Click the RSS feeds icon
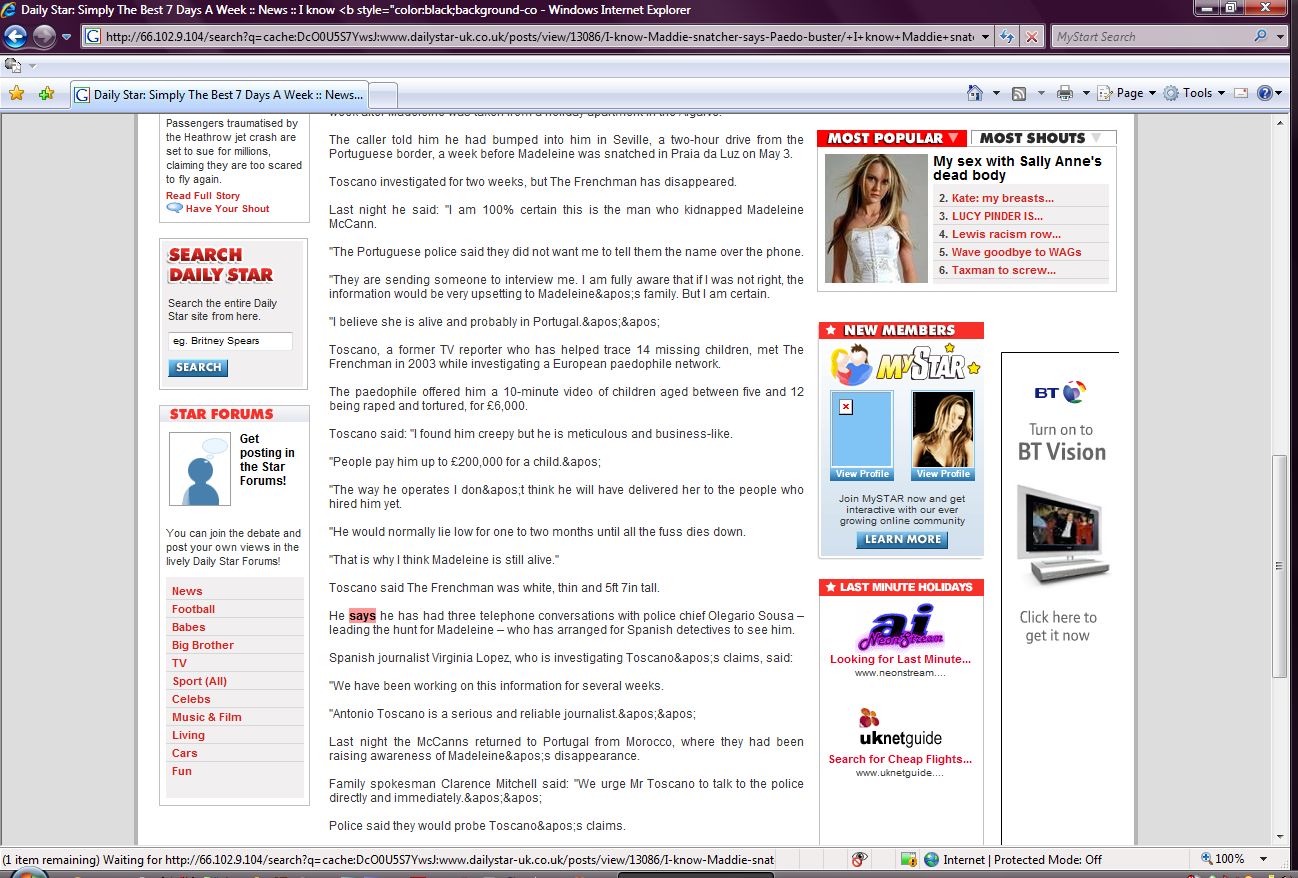This screenshot has height=878, width=1298. coord(1019,93)
